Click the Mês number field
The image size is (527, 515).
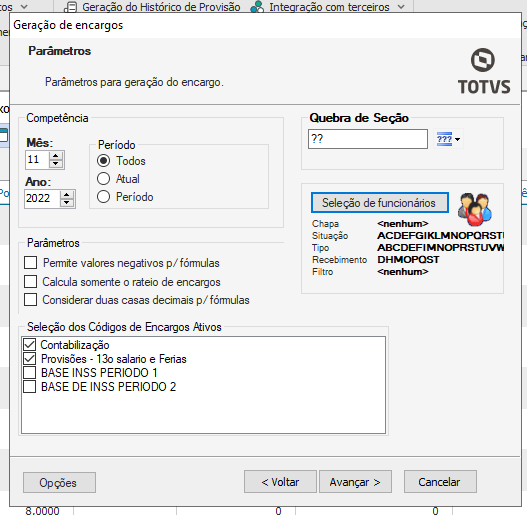(x=37, y=159)
